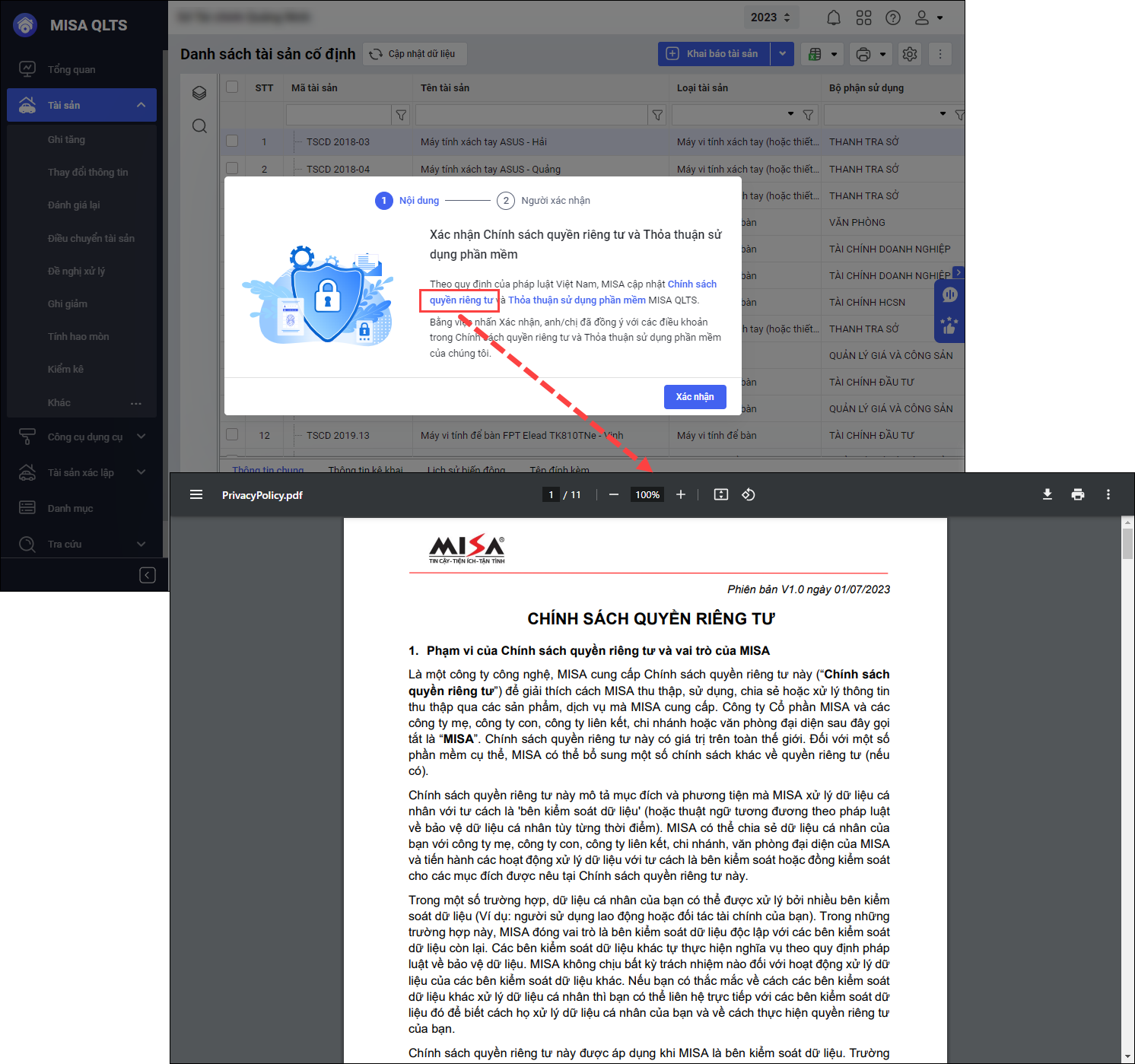Open the notifications bell
The height and width of the screenshot is (1064, 1135).
pos(834,17)
